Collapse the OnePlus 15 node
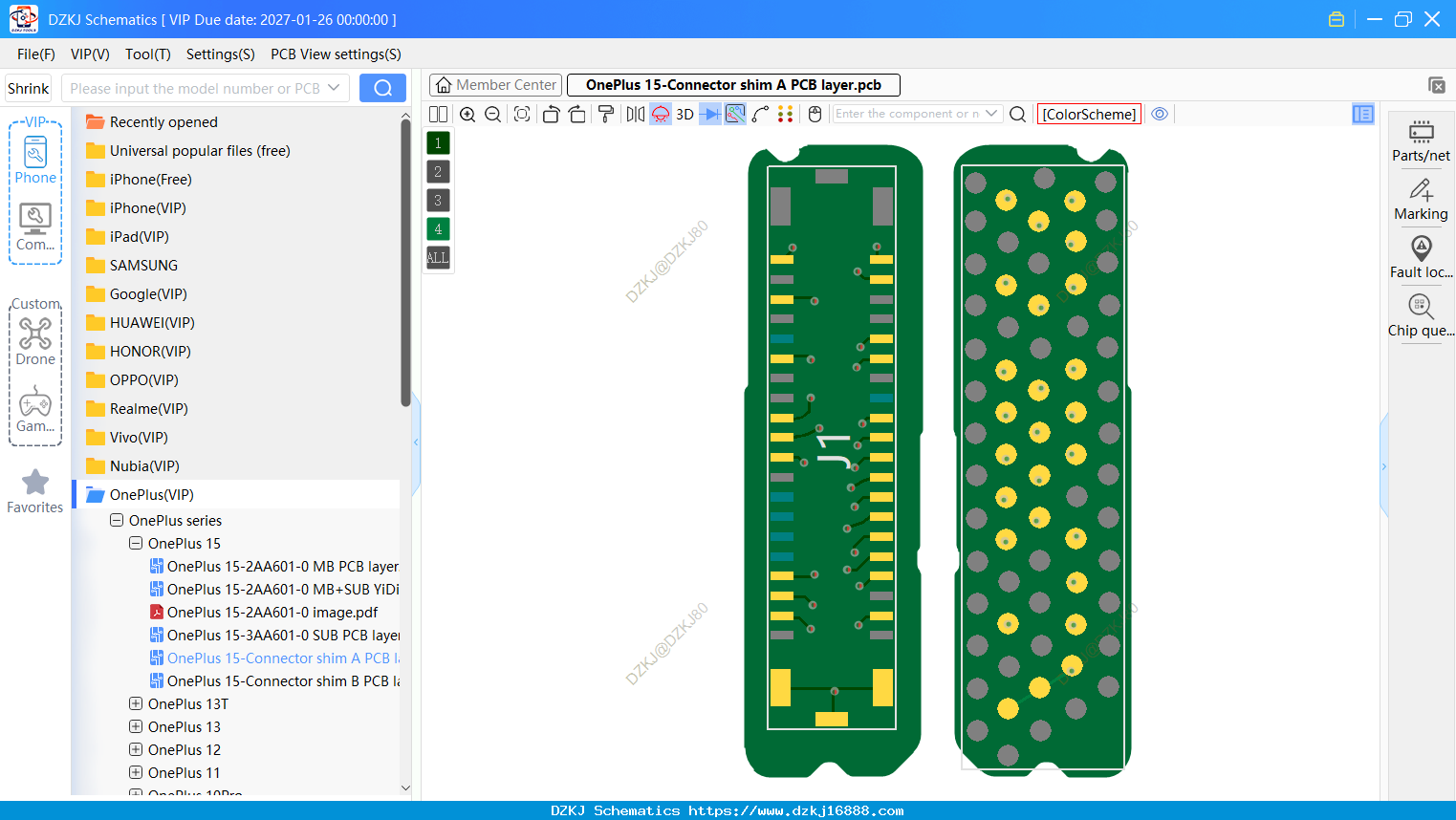The width and height of the screenshot is (1456, 820). point(136,544)
